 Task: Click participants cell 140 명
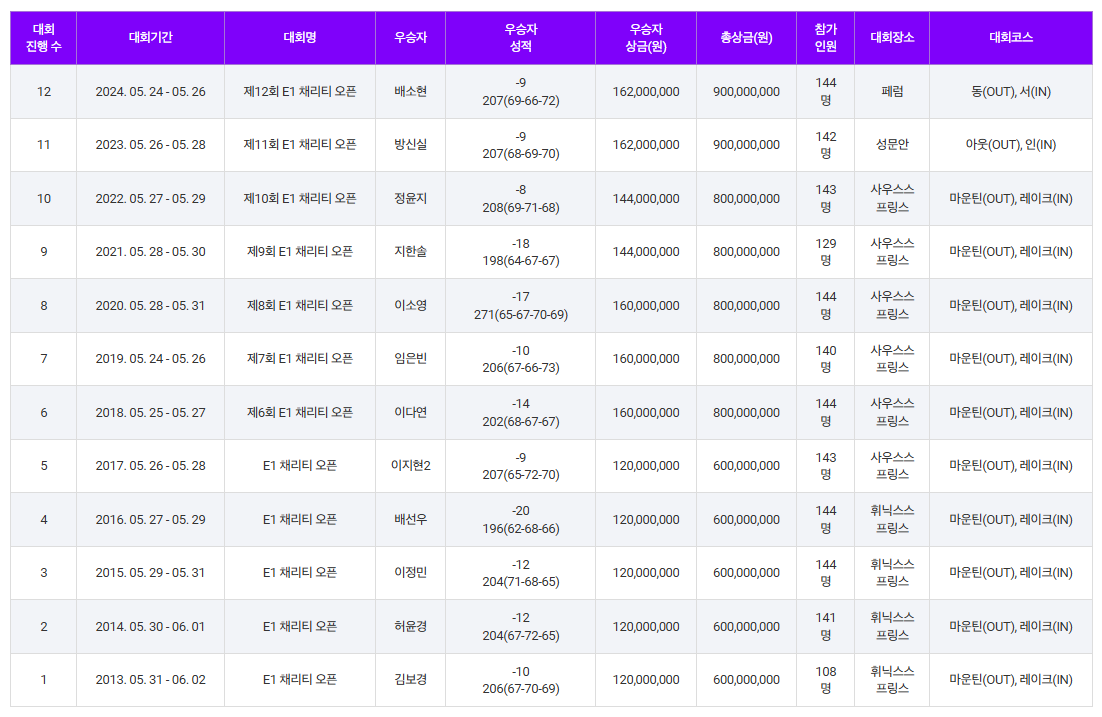click(x=826, y=358)
